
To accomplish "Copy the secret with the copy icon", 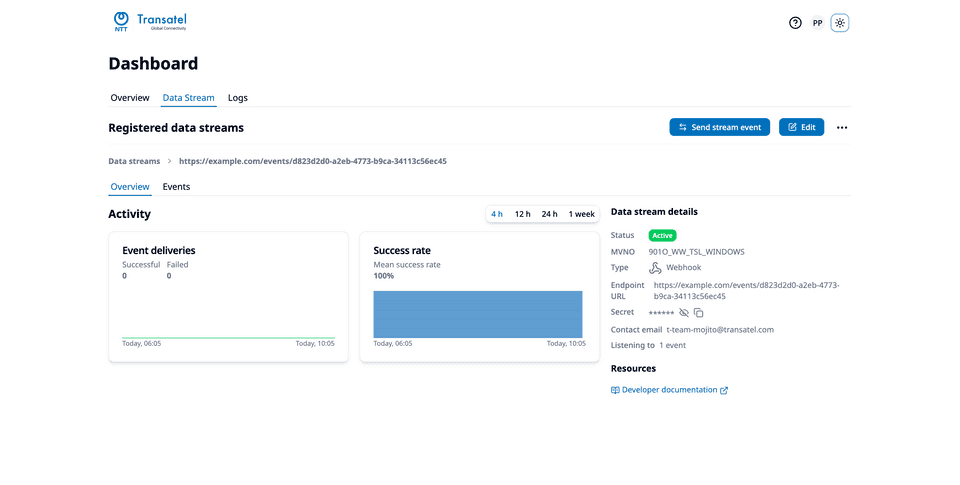I will tap(699, 313).
